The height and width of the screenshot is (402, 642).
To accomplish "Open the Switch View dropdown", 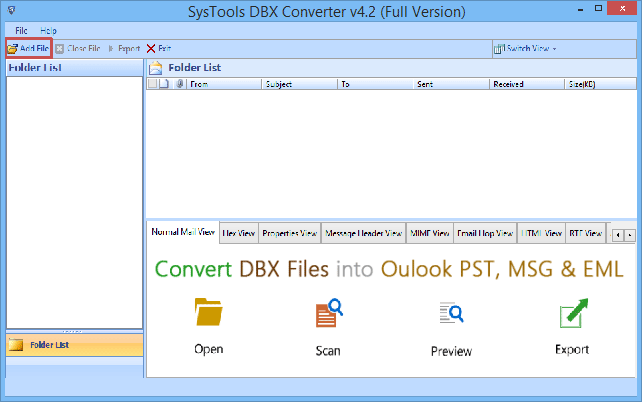I will [x=525, y=48].
